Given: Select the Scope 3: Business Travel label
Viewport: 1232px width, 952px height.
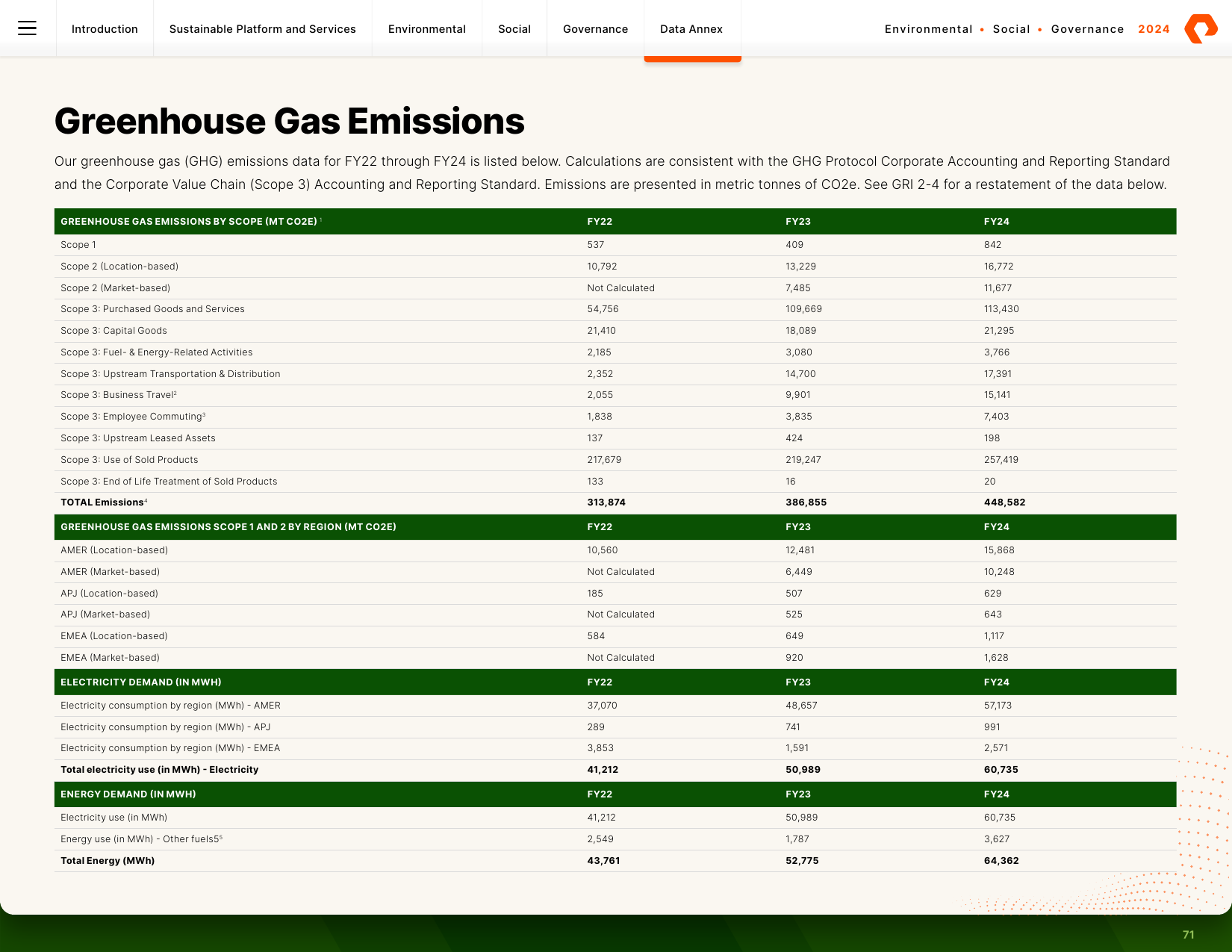Looking at the screenshot, I should 119,395.
